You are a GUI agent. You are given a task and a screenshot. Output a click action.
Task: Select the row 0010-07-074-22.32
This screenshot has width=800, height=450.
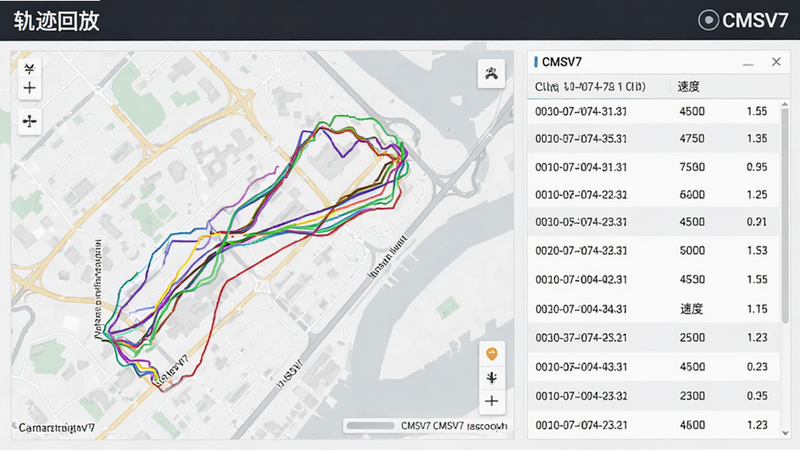tap(654, 194)
